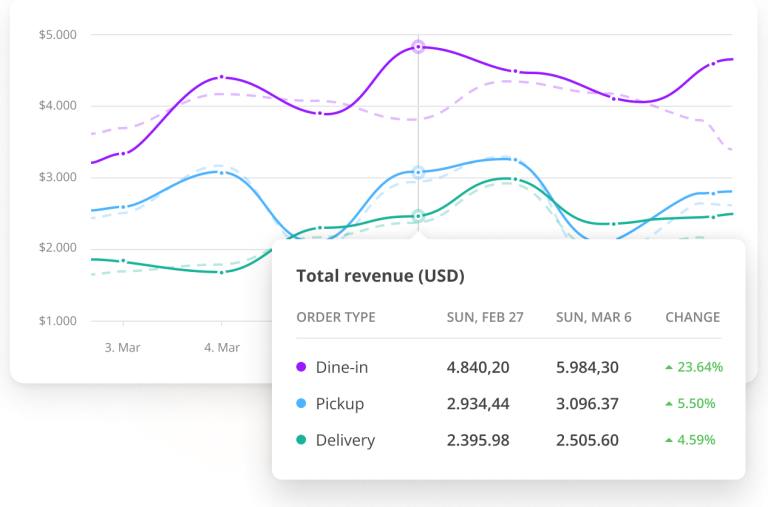
Task: Click the ORDER TYPE column header
Action: click(336, 317)
